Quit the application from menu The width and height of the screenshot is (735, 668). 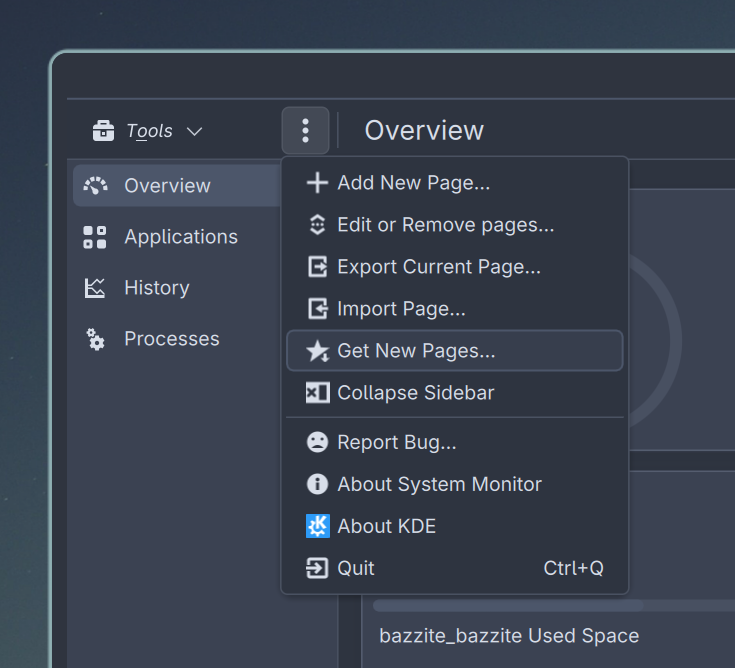(355, 568)
